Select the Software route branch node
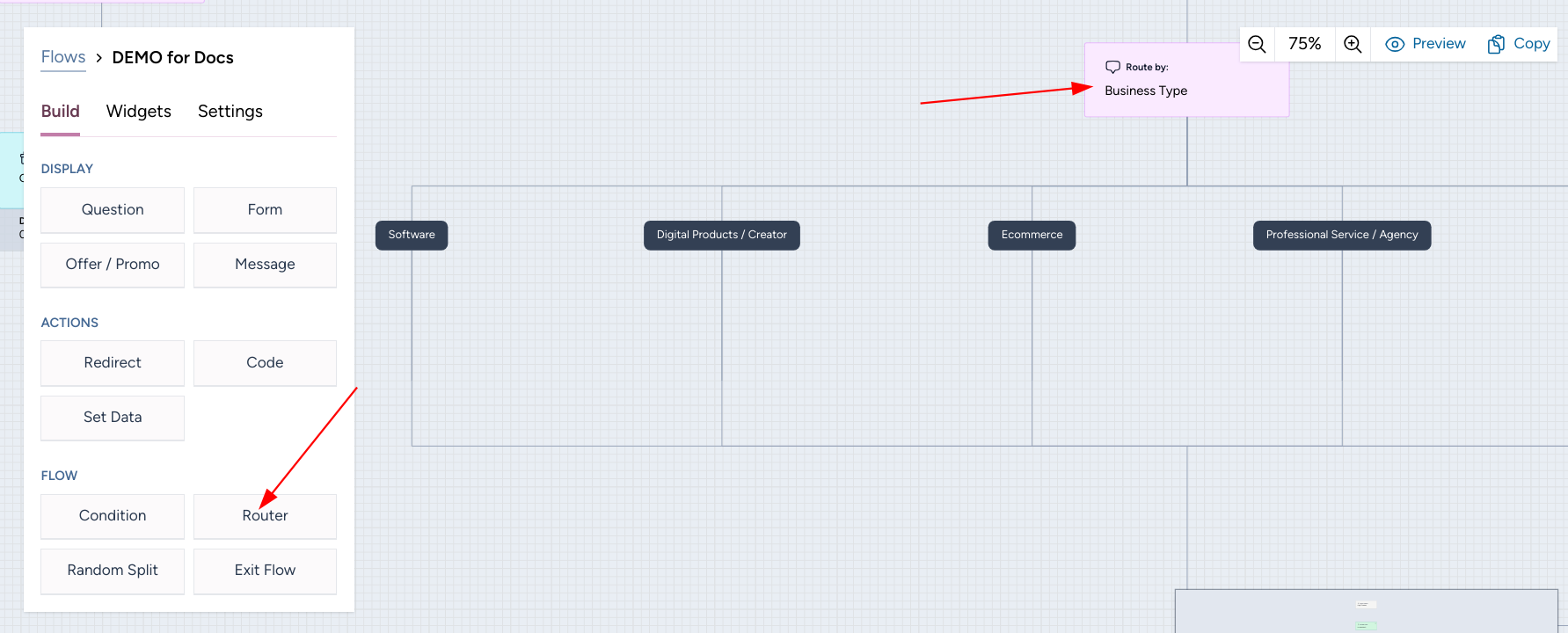The image size is (1568, 633). (412, 235)
